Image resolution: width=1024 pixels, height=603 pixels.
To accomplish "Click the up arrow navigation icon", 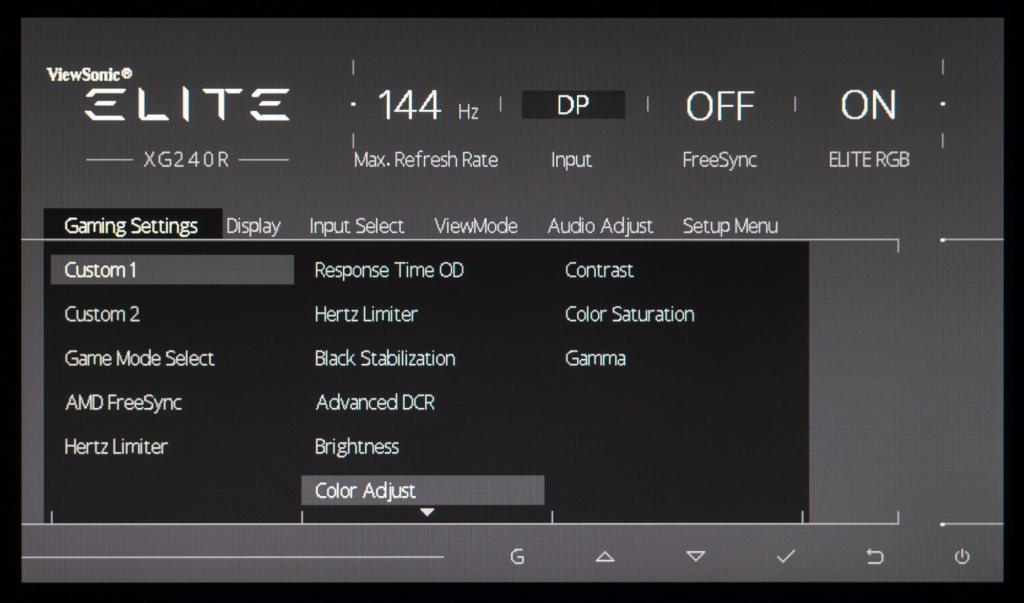I will pos(605,557).
